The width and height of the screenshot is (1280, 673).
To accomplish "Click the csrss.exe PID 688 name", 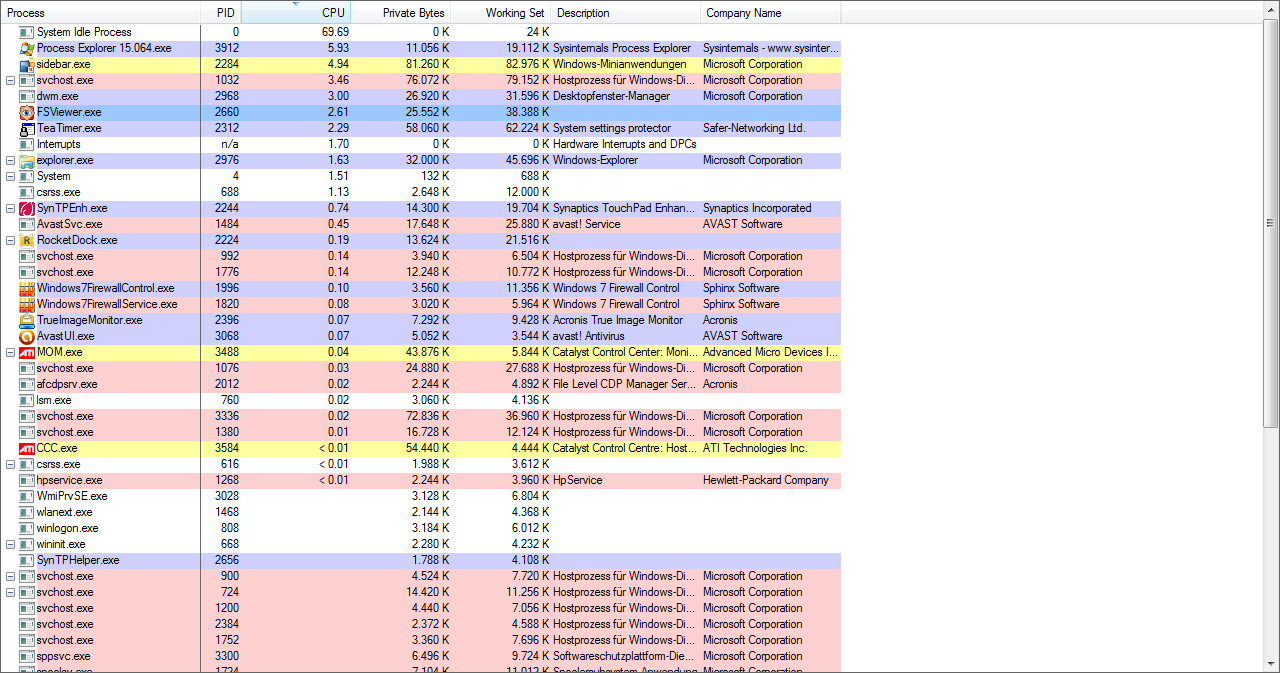I will [58, 192].
